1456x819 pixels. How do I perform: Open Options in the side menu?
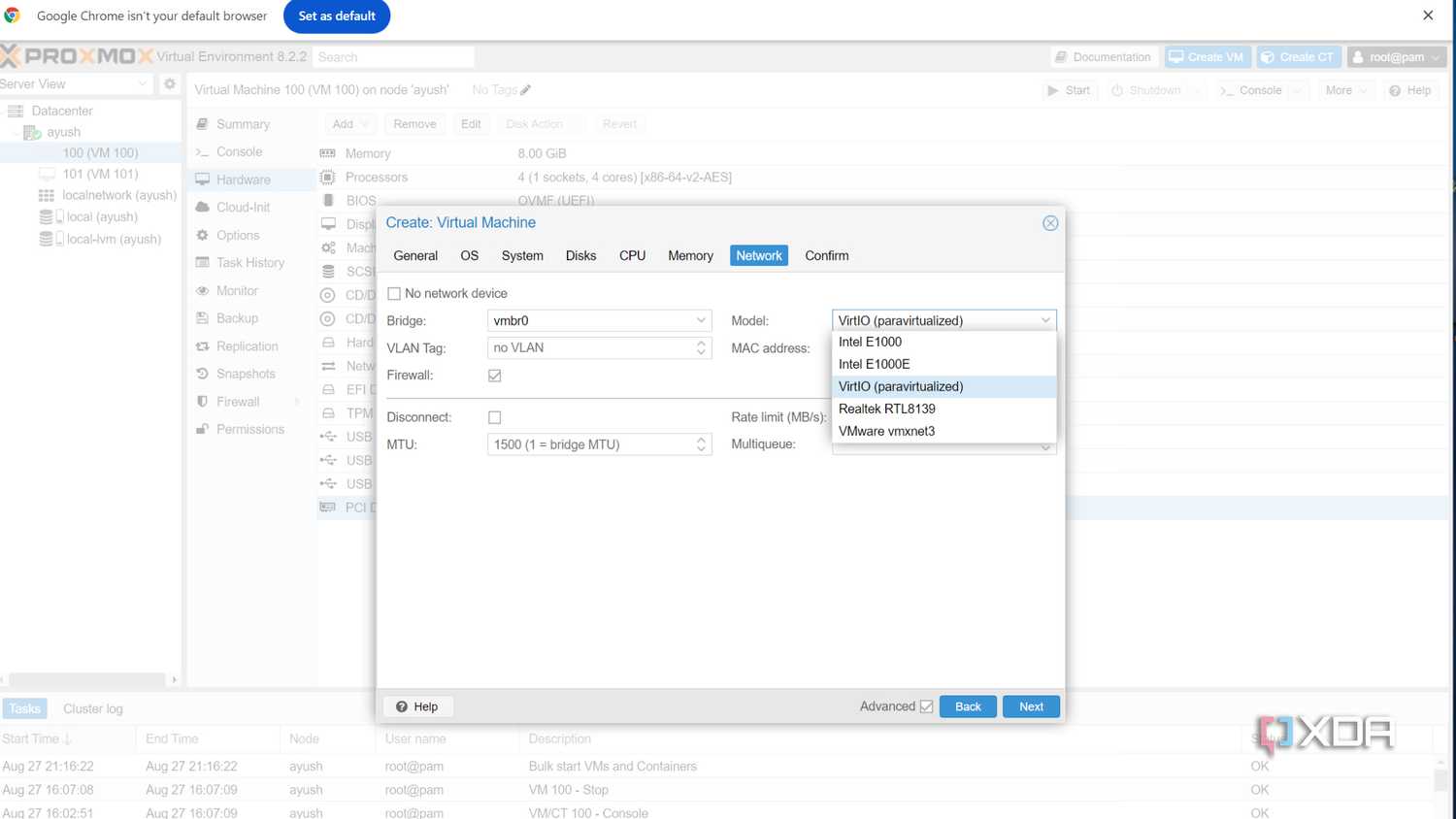click(238, 236)
